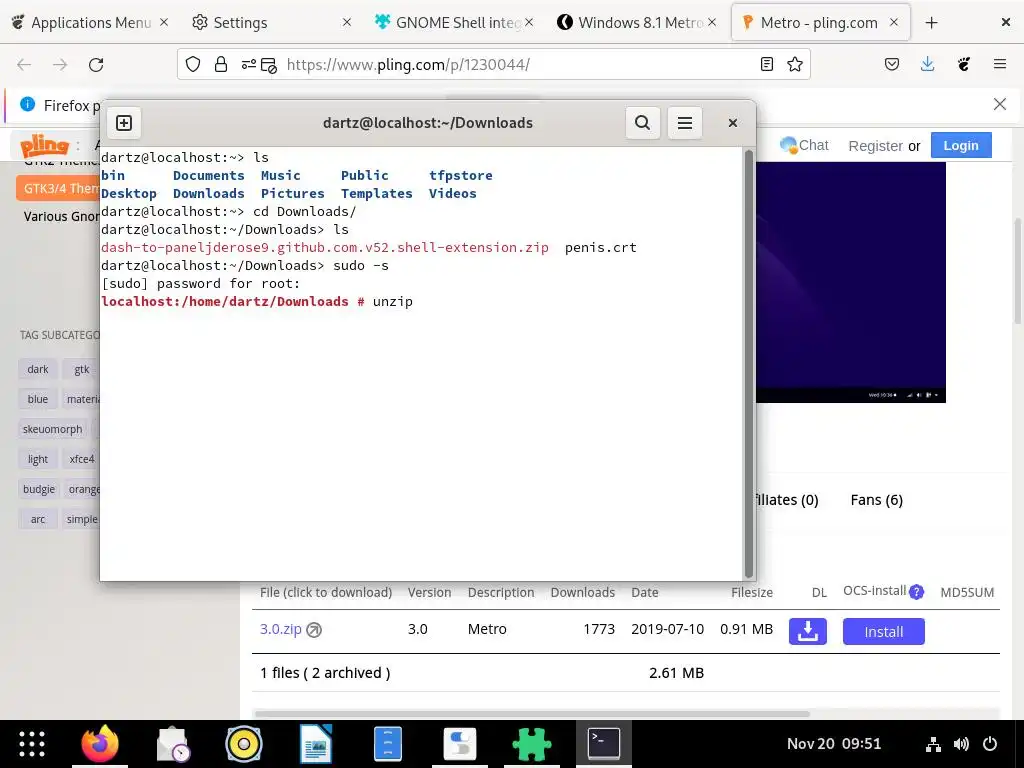Open the pling logo homepage link
Image resolution: width=1024 pixels, height=768 pixels.
44,145
